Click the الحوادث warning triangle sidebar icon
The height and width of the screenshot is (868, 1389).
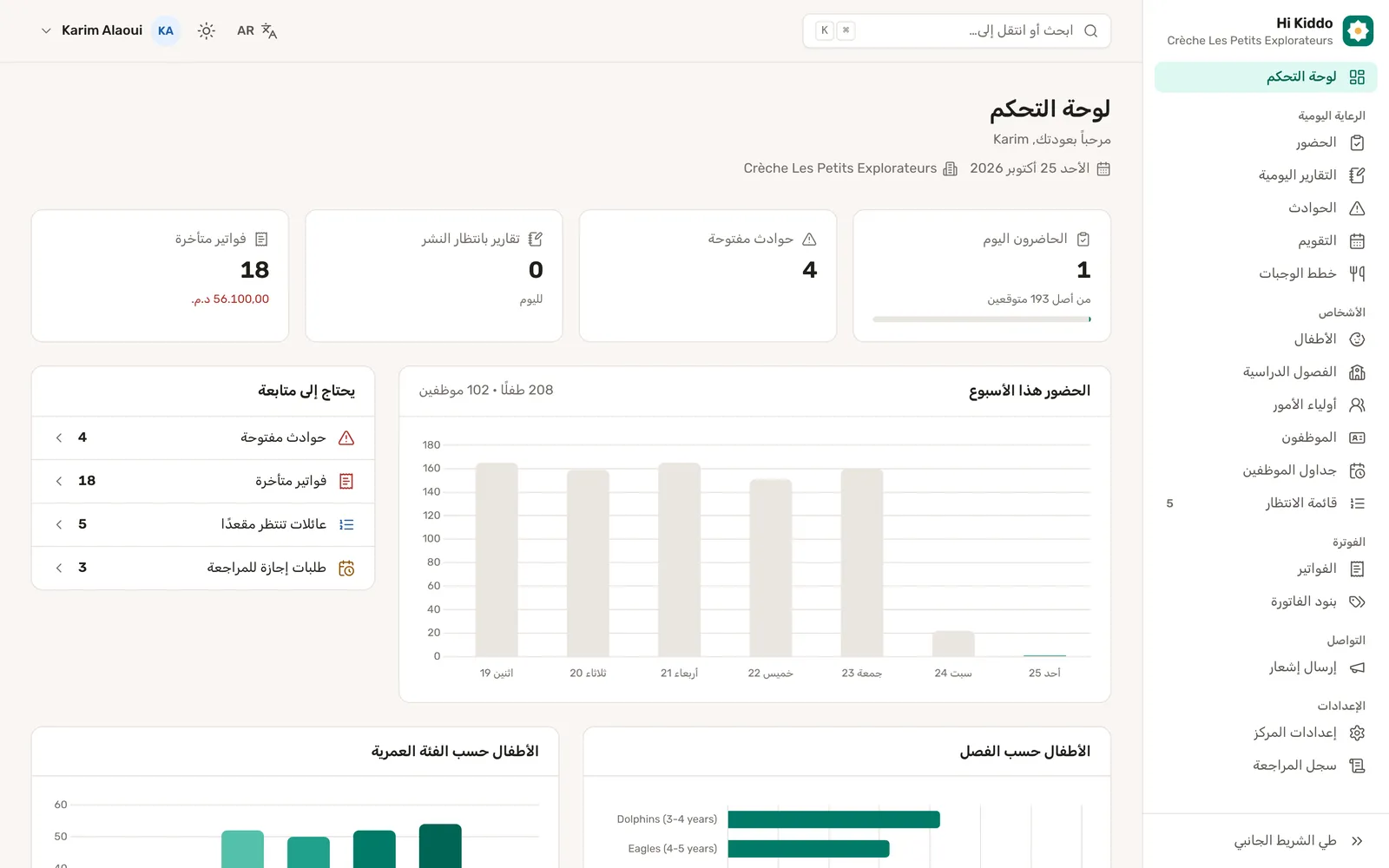click(x=1358, y=208)
